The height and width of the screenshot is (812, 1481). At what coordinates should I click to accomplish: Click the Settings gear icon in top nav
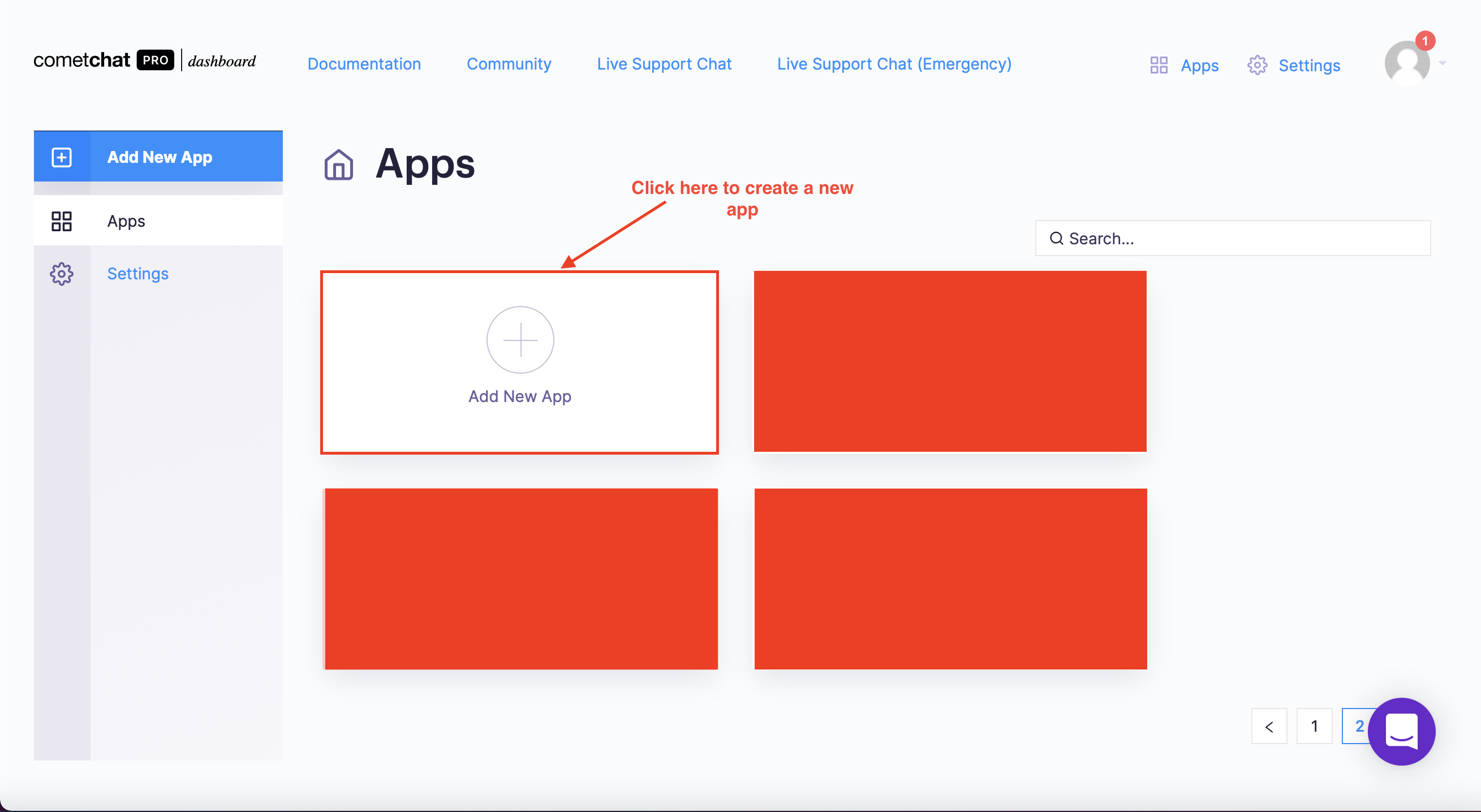[1257, 64]
